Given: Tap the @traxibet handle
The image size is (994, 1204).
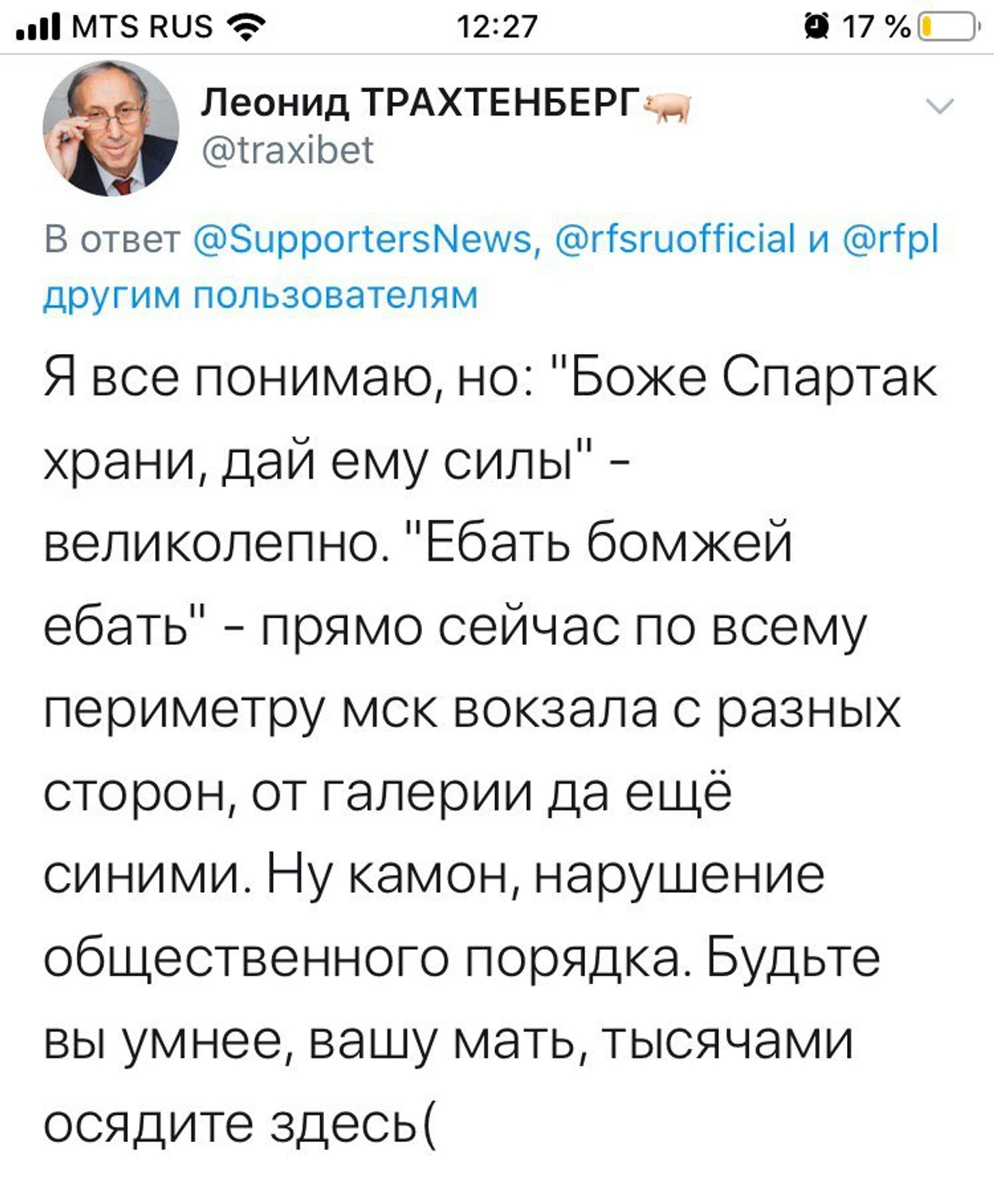Looking at the screenshot, I should pos(287,150).
